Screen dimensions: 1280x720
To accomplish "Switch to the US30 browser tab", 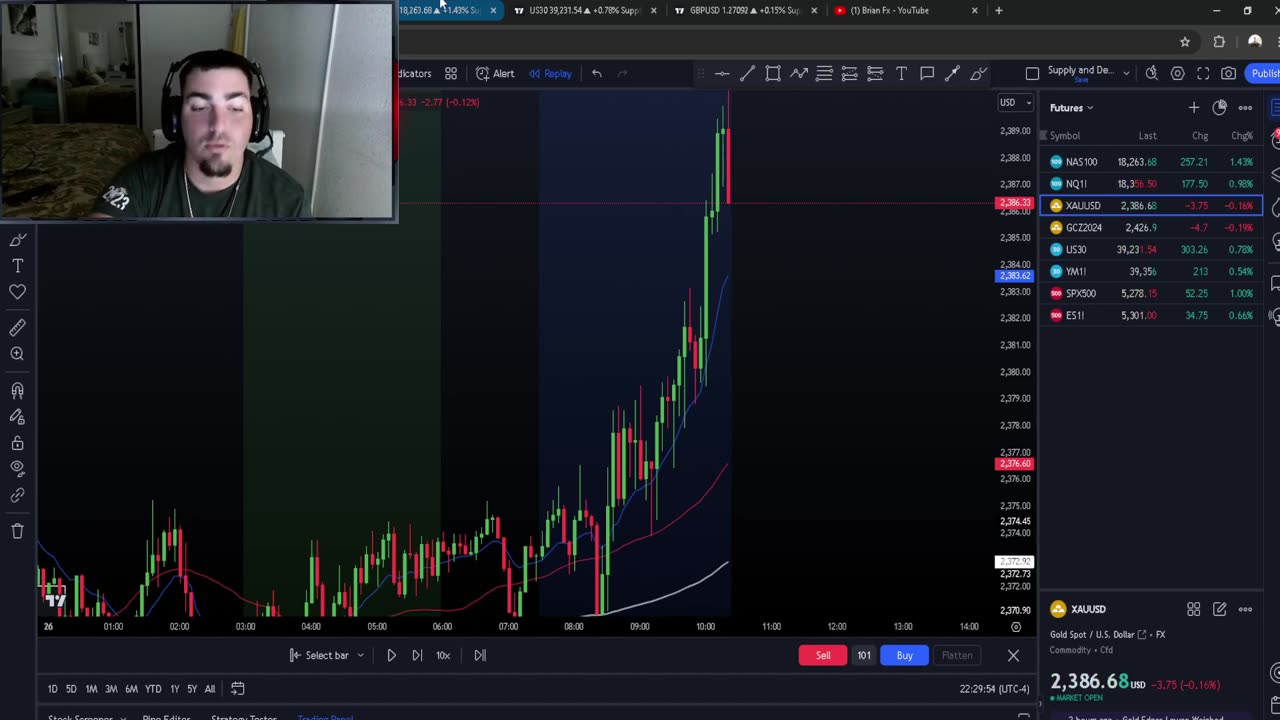I will [584, 10].
